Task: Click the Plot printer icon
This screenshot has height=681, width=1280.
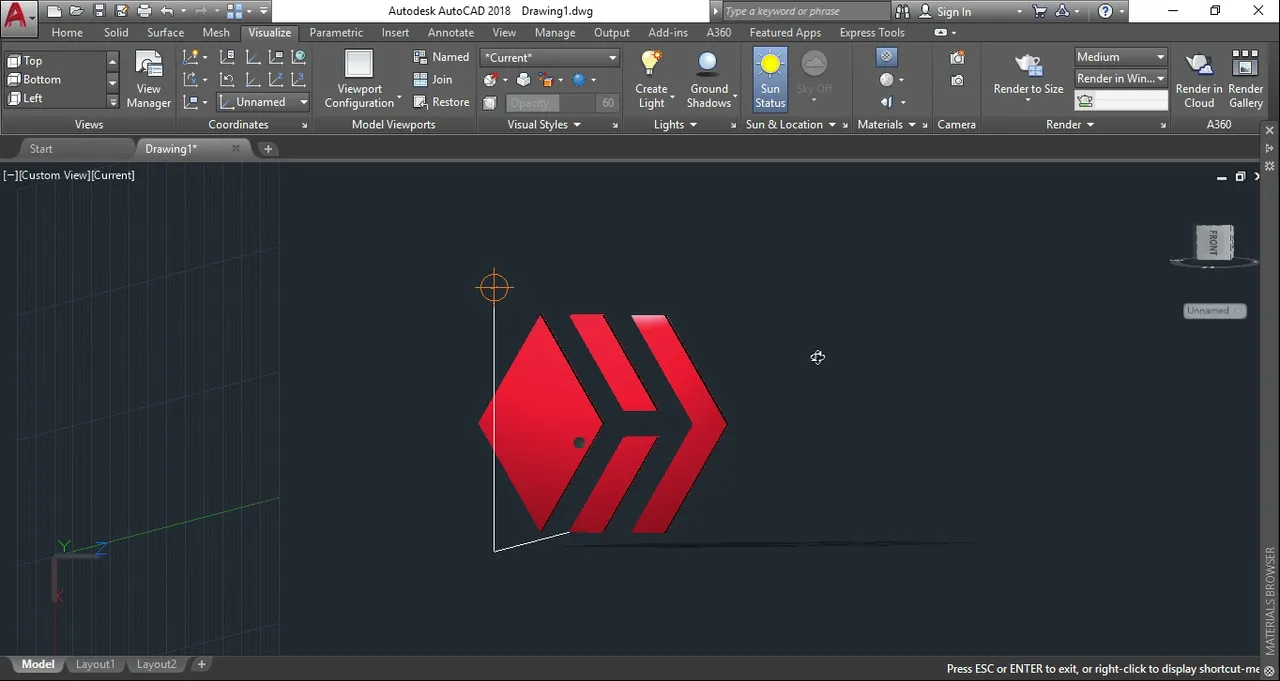Action: coord(144,11)
